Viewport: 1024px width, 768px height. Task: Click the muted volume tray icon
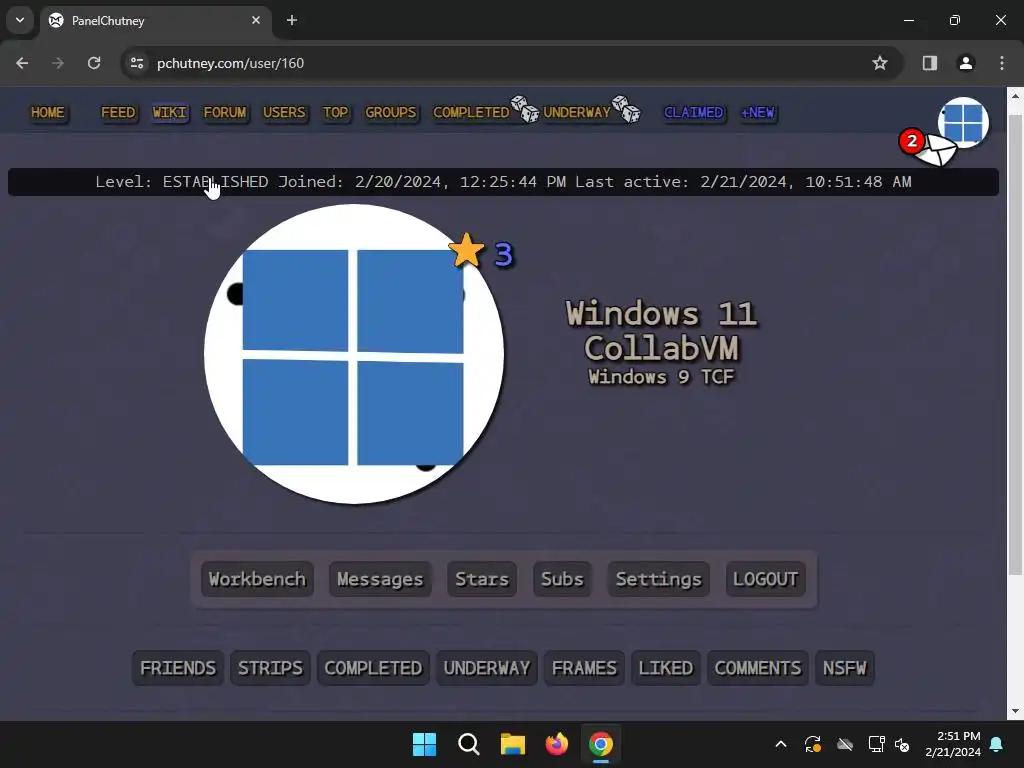pos(903,744)
